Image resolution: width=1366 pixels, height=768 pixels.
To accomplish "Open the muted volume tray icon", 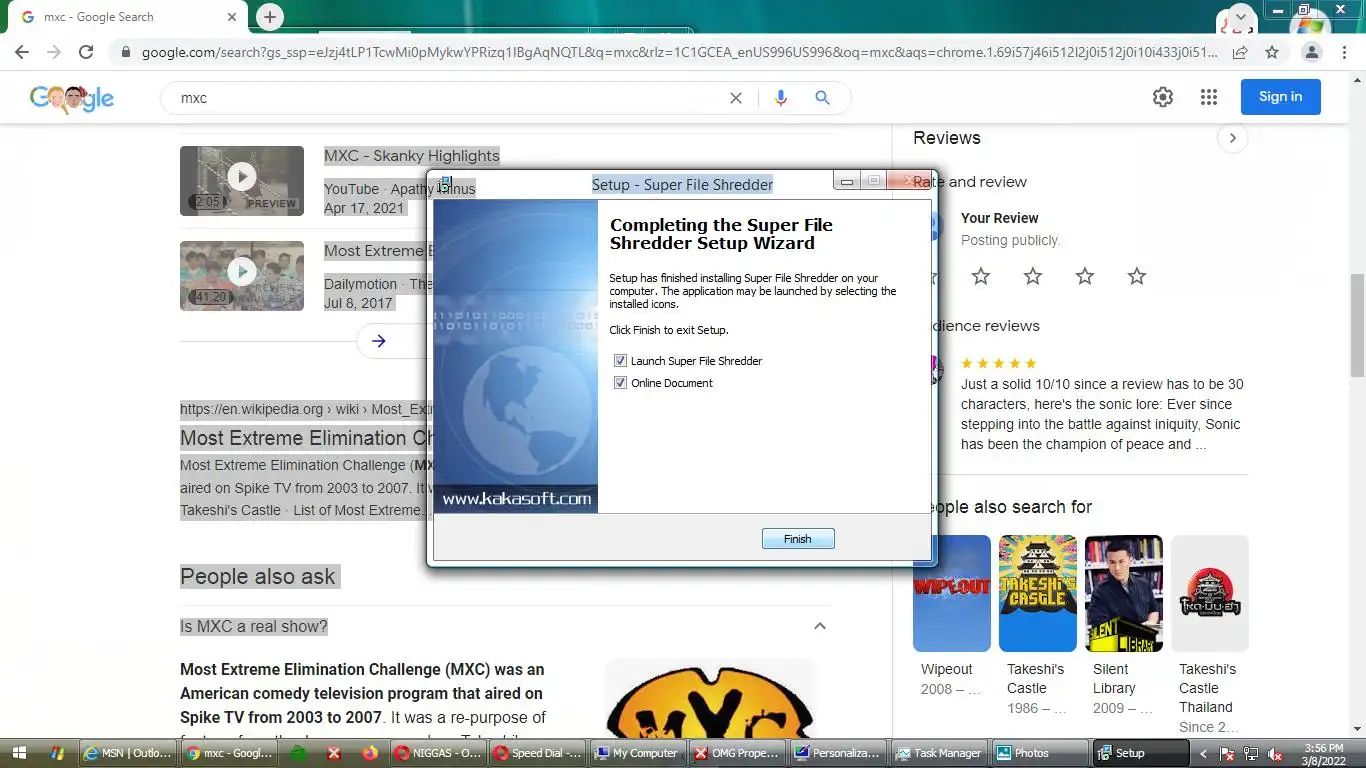I will point(1275,754).
